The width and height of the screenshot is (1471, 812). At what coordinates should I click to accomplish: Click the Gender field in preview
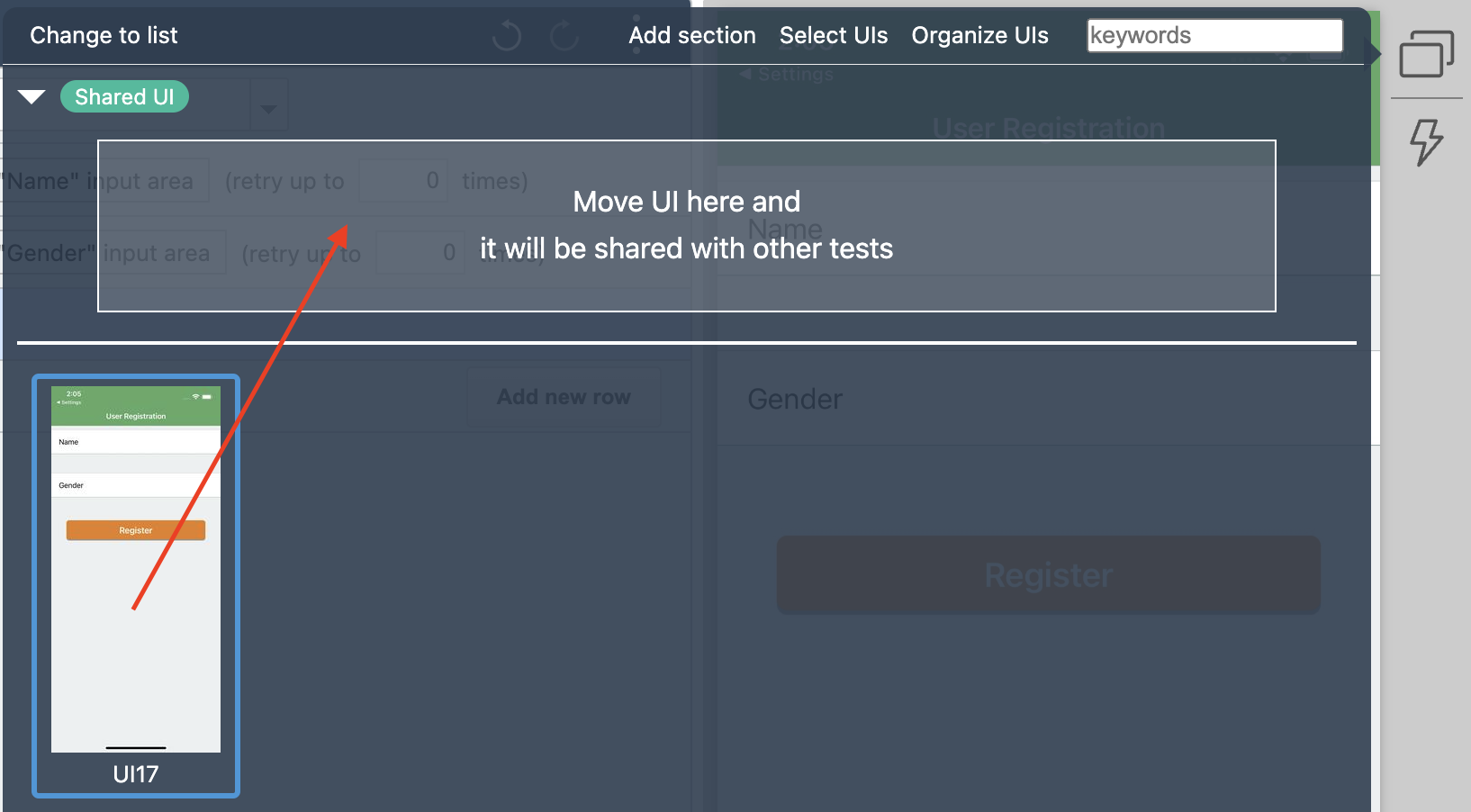point(1049,399)
